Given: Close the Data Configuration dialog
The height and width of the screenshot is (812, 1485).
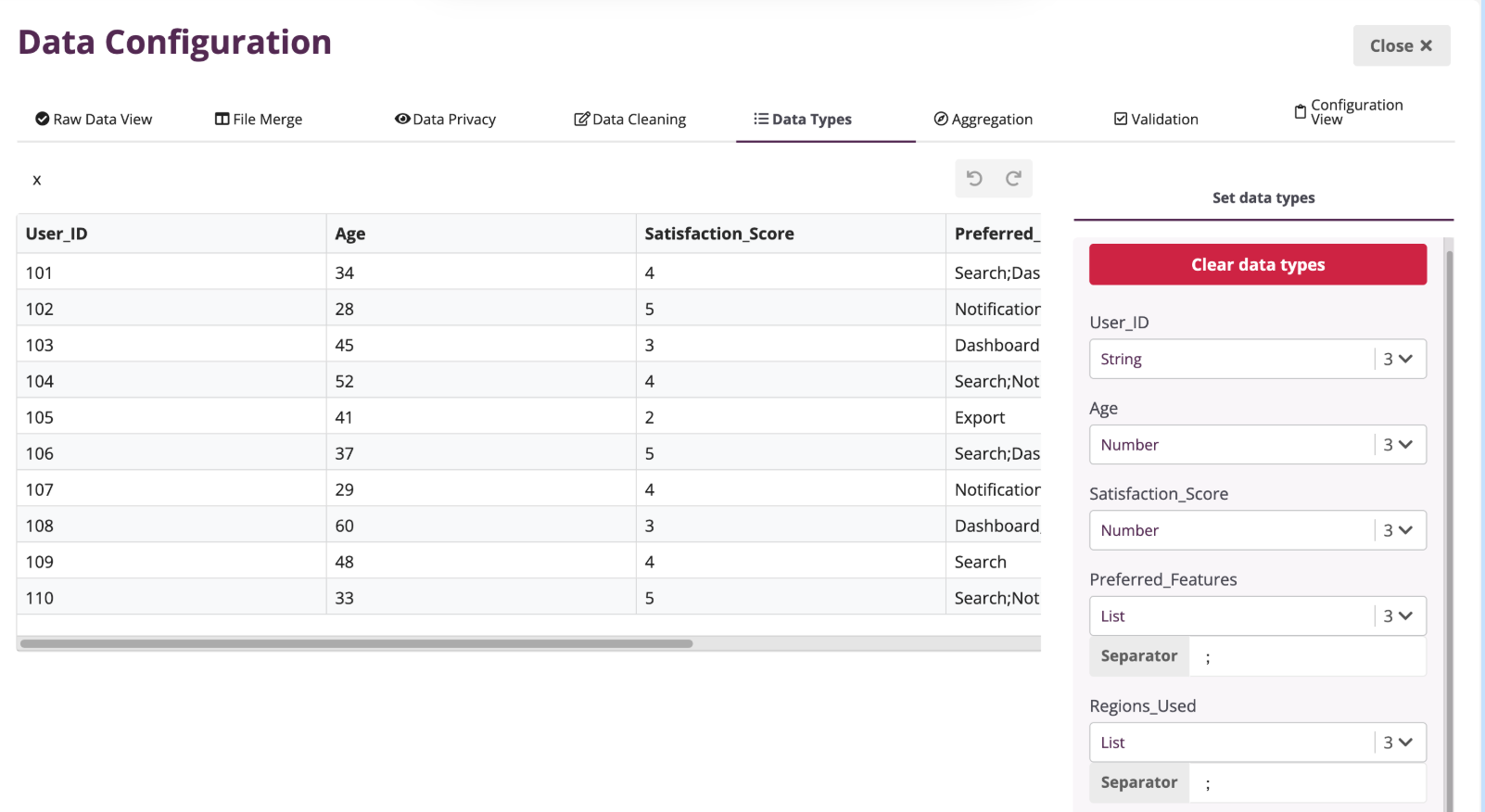Looking at the screenshot, I should [x=1402, y=45].
